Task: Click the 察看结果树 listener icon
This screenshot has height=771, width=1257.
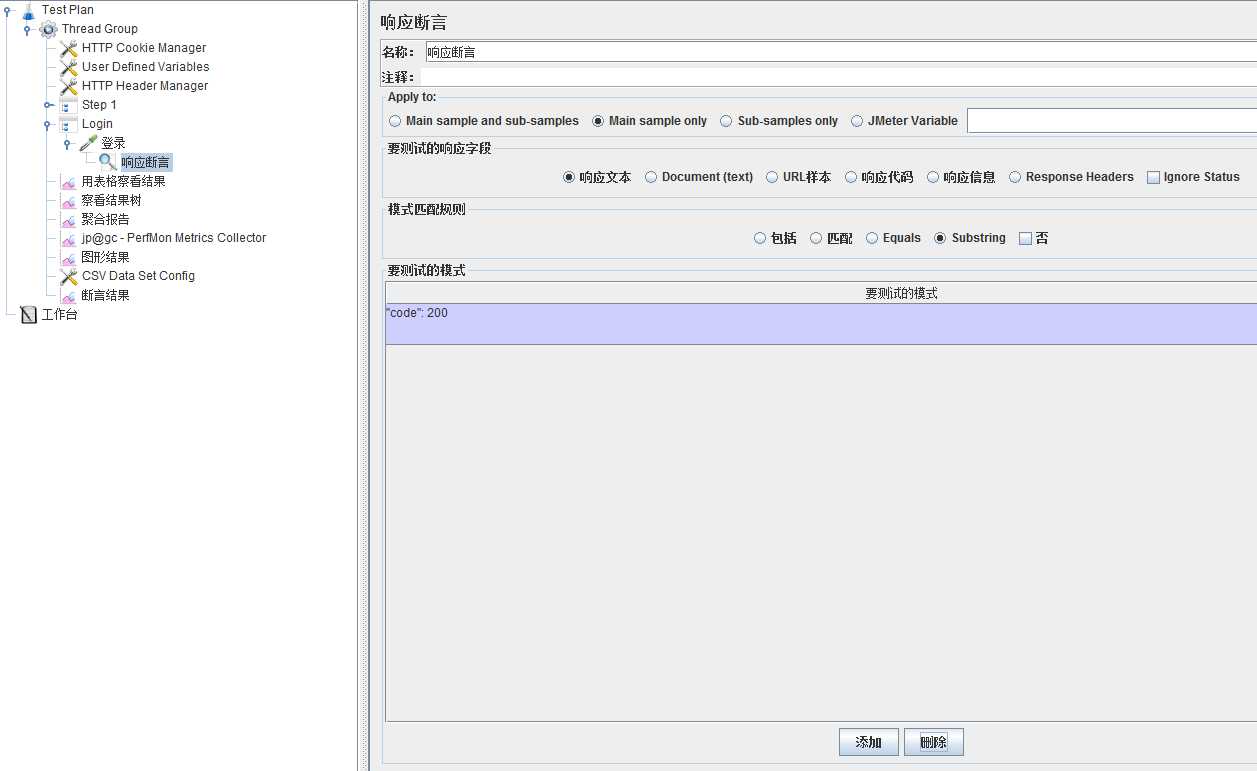Action: (68, 201)
